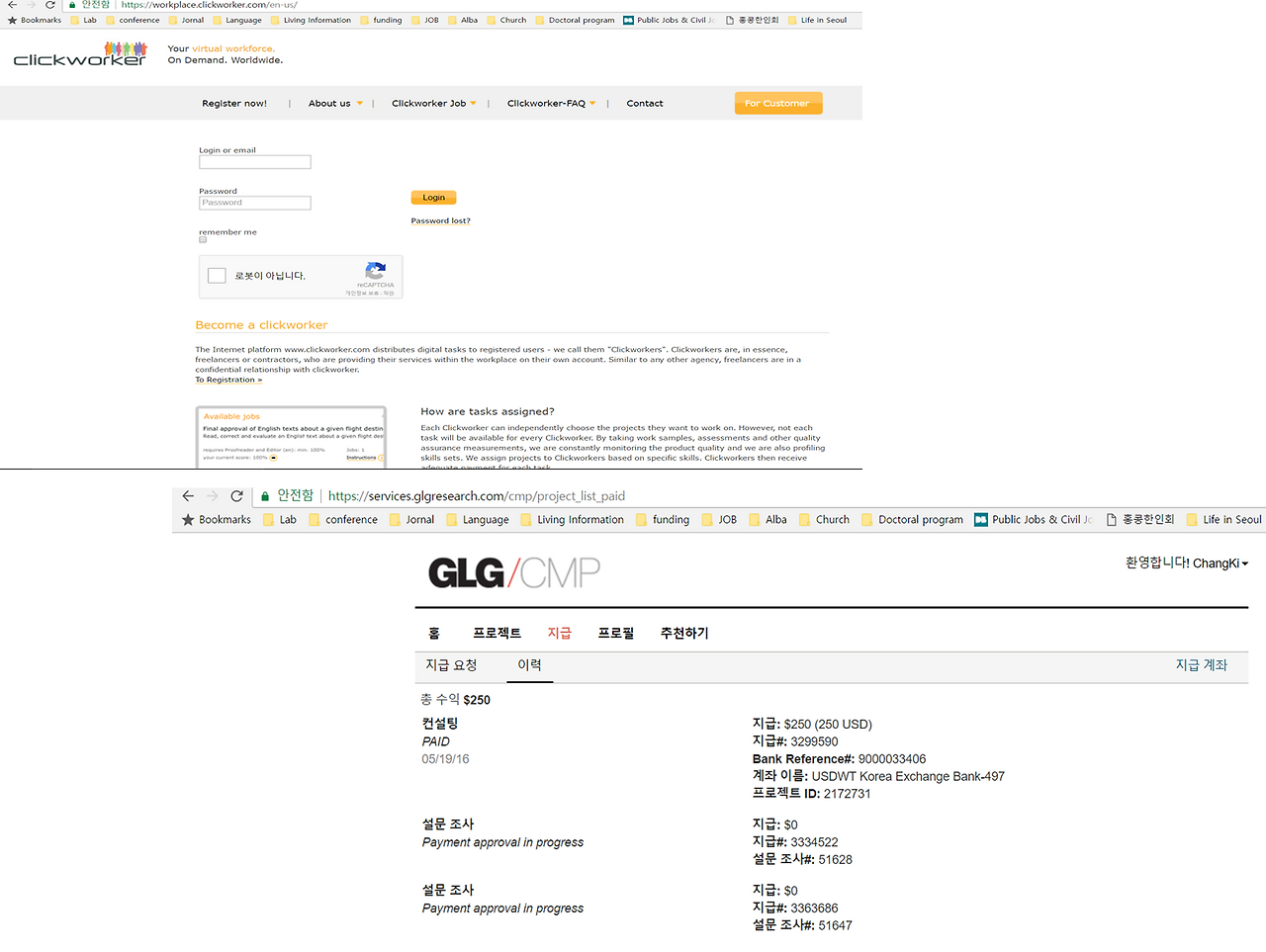This screenshot has height=952, width=1266.
Task: Open Church bookmark folder in GLG window
Action: 824,520
